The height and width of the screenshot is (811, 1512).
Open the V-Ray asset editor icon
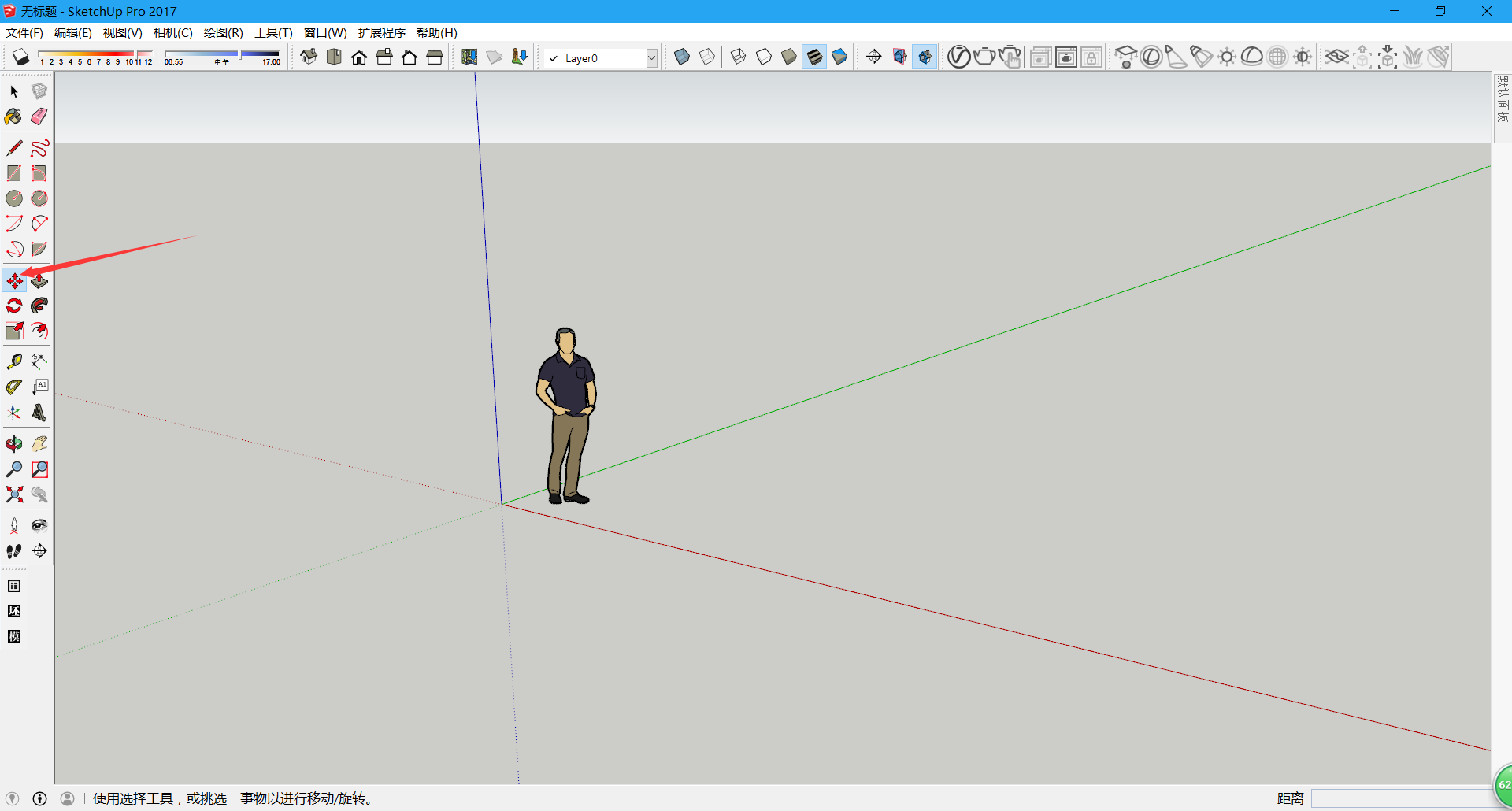959,57
